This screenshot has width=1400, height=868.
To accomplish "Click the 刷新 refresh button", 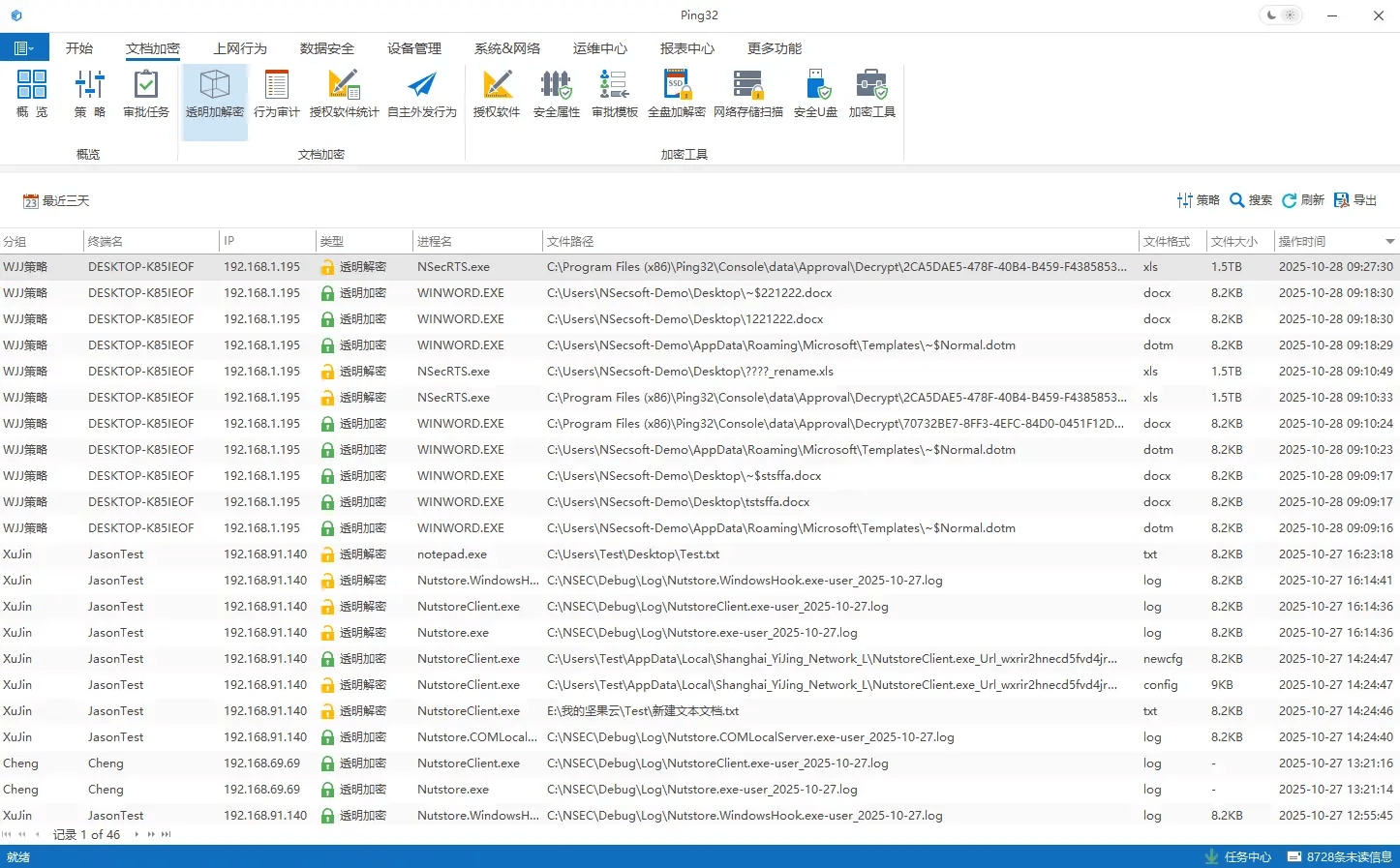I will pos(1302,200).
